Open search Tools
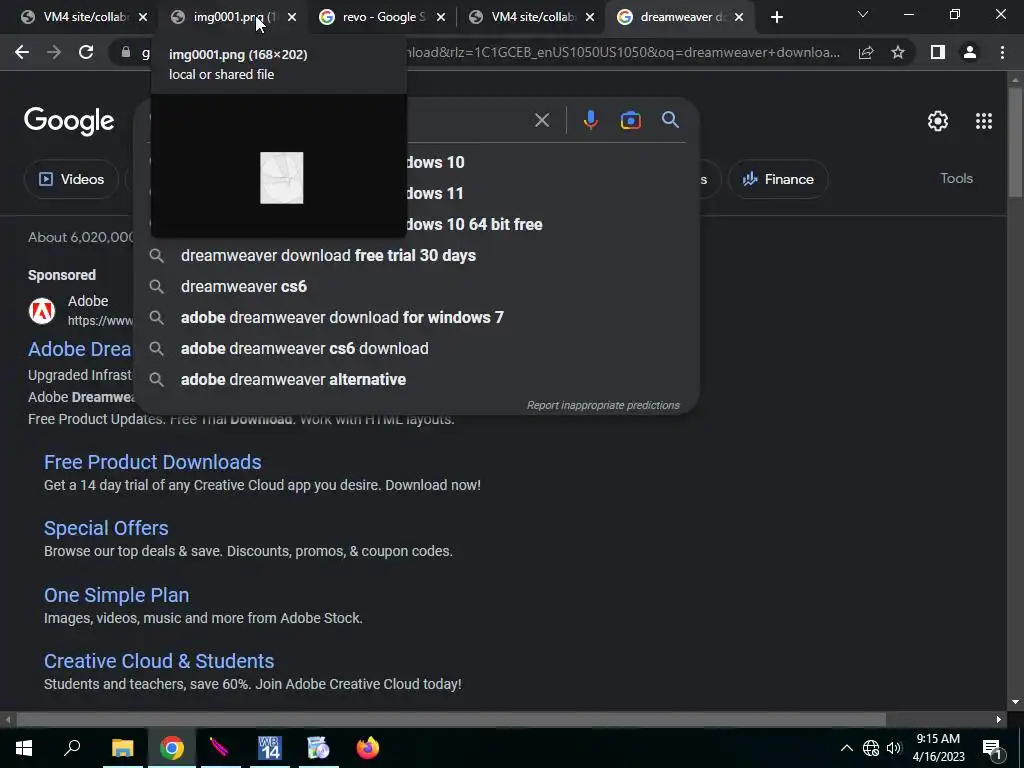 (x=956, y=178)
